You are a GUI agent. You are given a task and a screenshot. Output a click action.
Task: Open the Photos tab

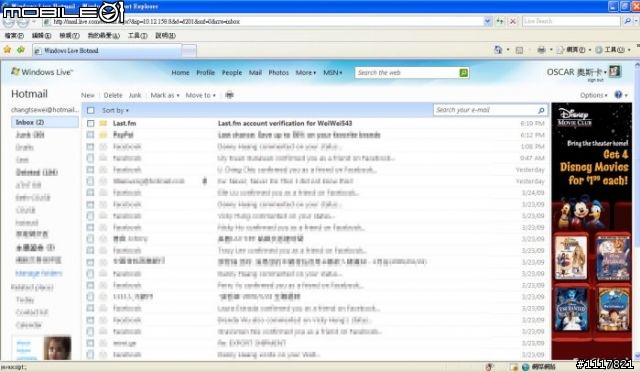278,72
